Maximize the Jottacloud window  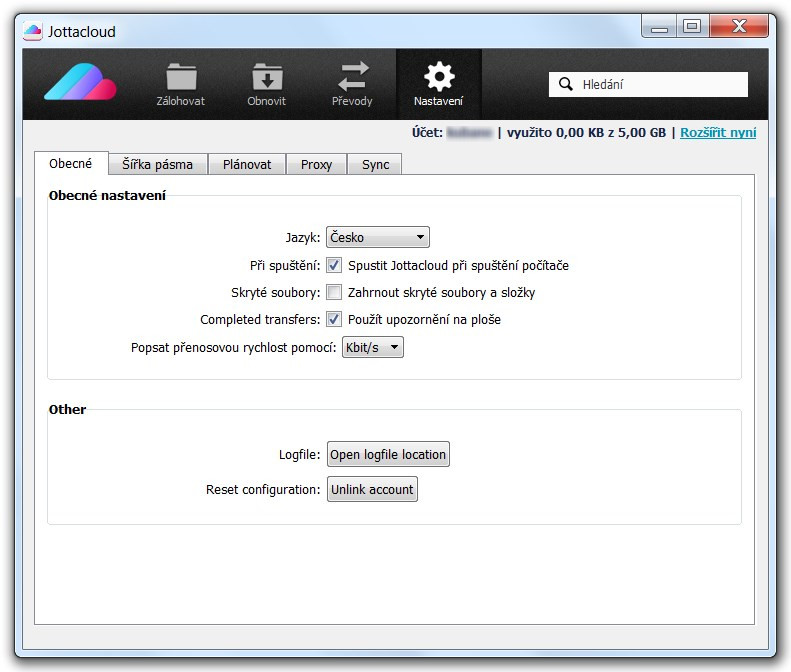pos(692,27)
